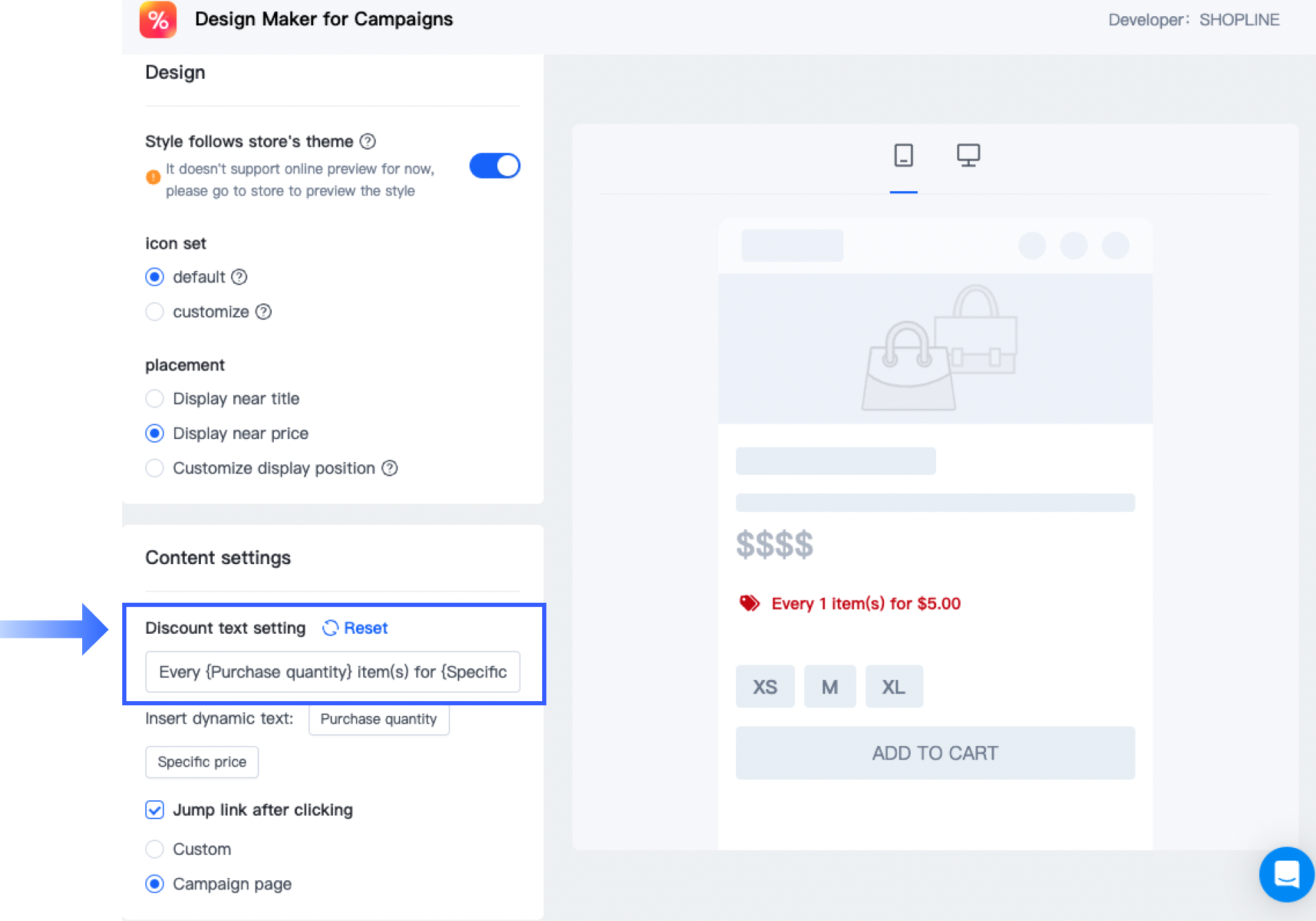Toggle Style follows store's theme switch
The height and width of the screenshot is (921, 1316).
point(494,166)
